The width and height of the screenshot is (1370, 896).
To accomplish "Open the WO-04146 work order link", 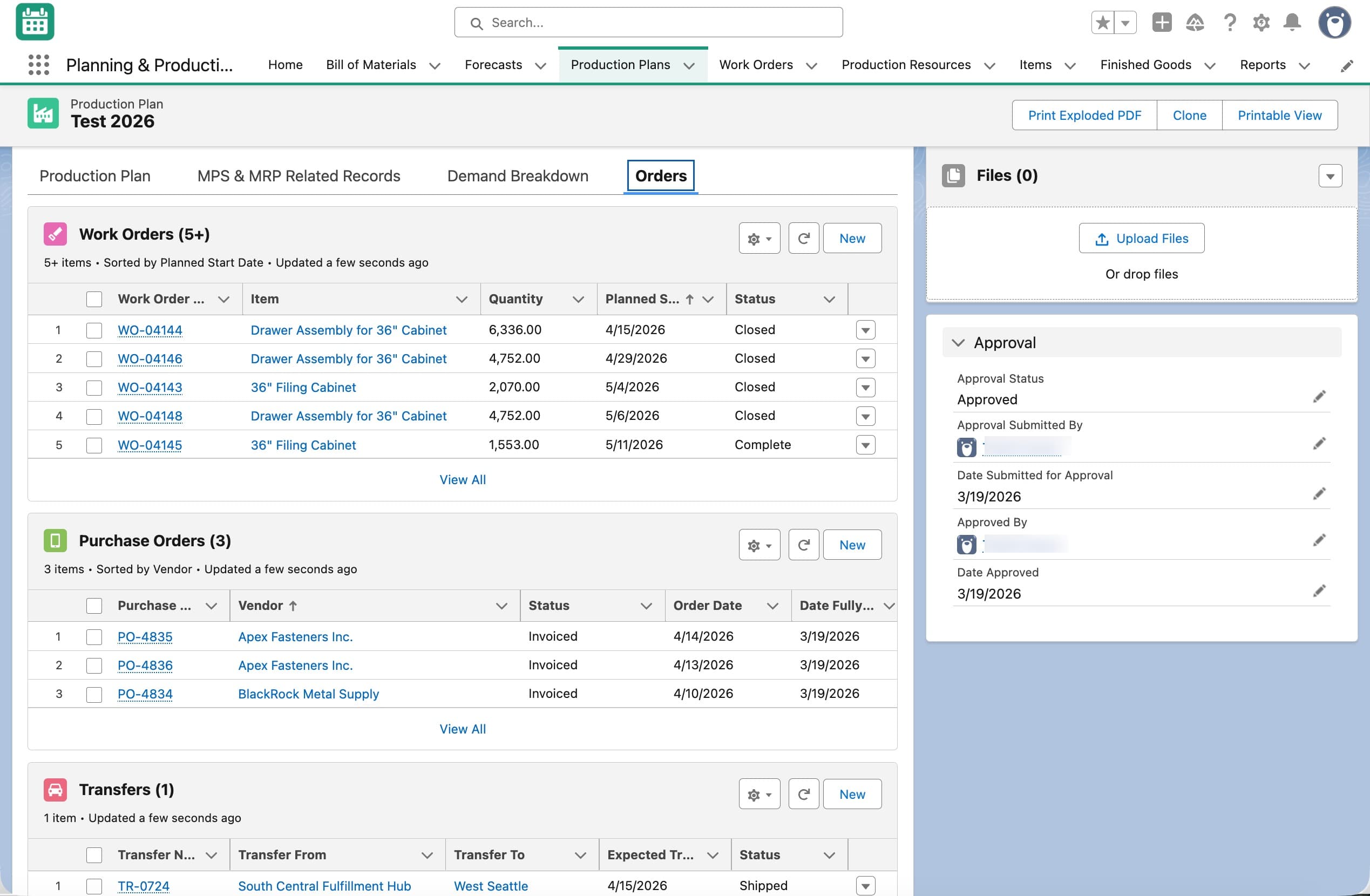I will (x=150, y=359).
